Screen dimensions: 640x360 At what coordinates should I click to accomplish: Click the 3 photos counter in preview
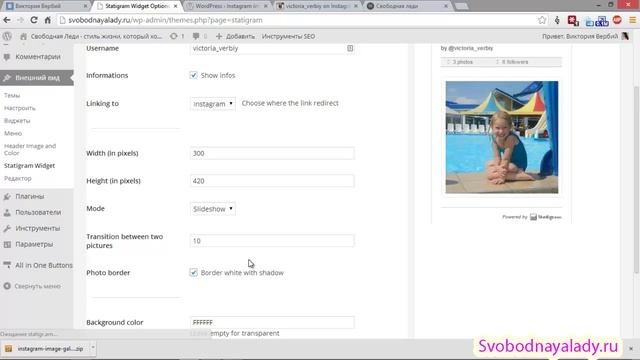coord(460,62)
